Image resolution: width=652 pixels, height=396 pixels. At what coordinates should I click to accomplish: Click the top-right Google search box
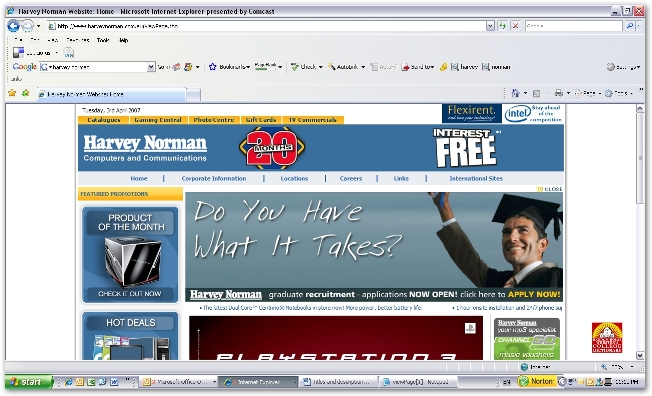pos(573,26)
